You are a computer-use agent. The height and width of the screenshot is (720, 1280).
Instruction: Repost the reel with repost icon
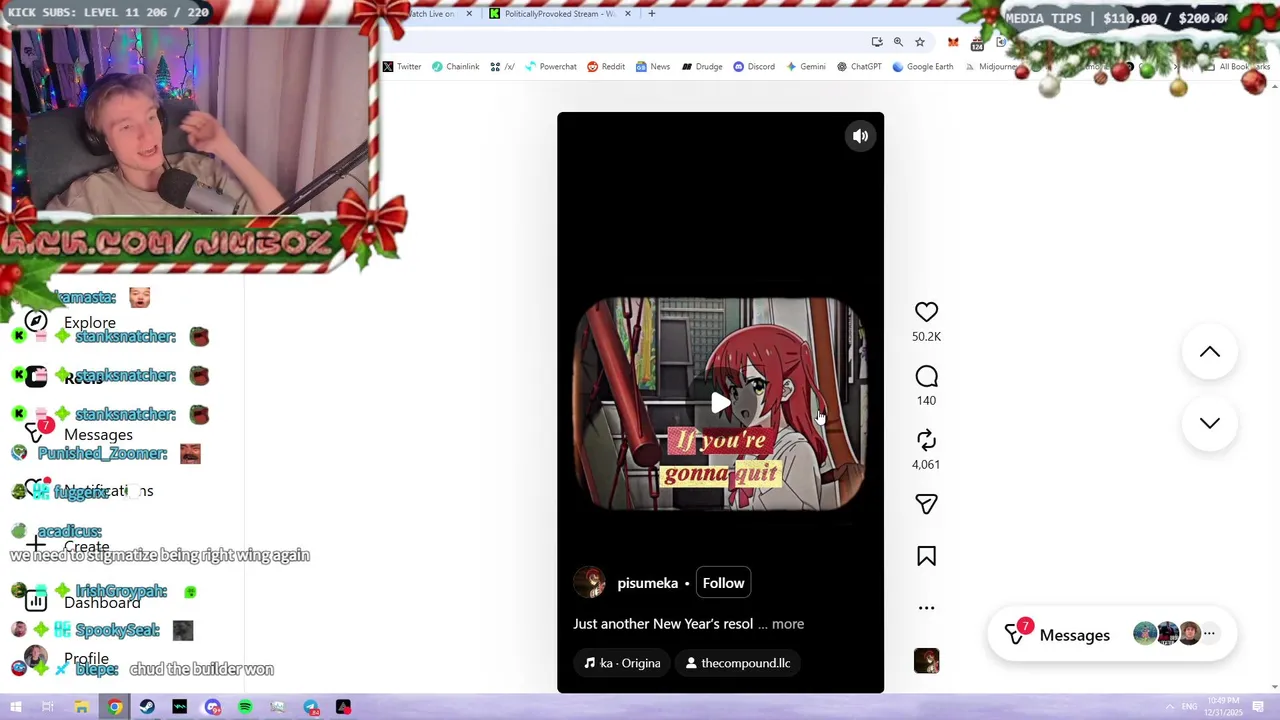(x=926, y=441)
